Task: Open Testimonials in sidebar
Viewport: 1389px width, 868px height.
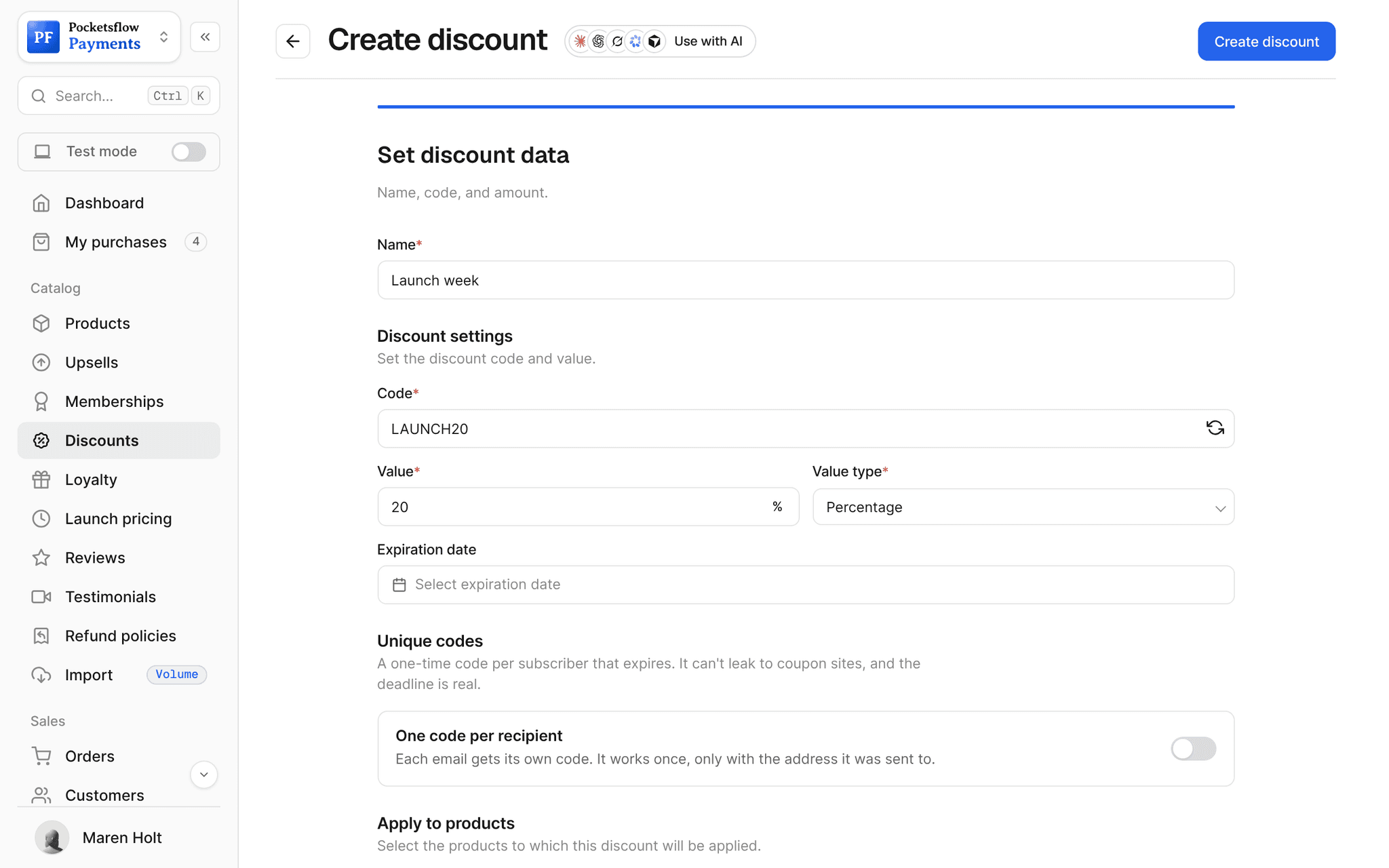Action: 119,597
